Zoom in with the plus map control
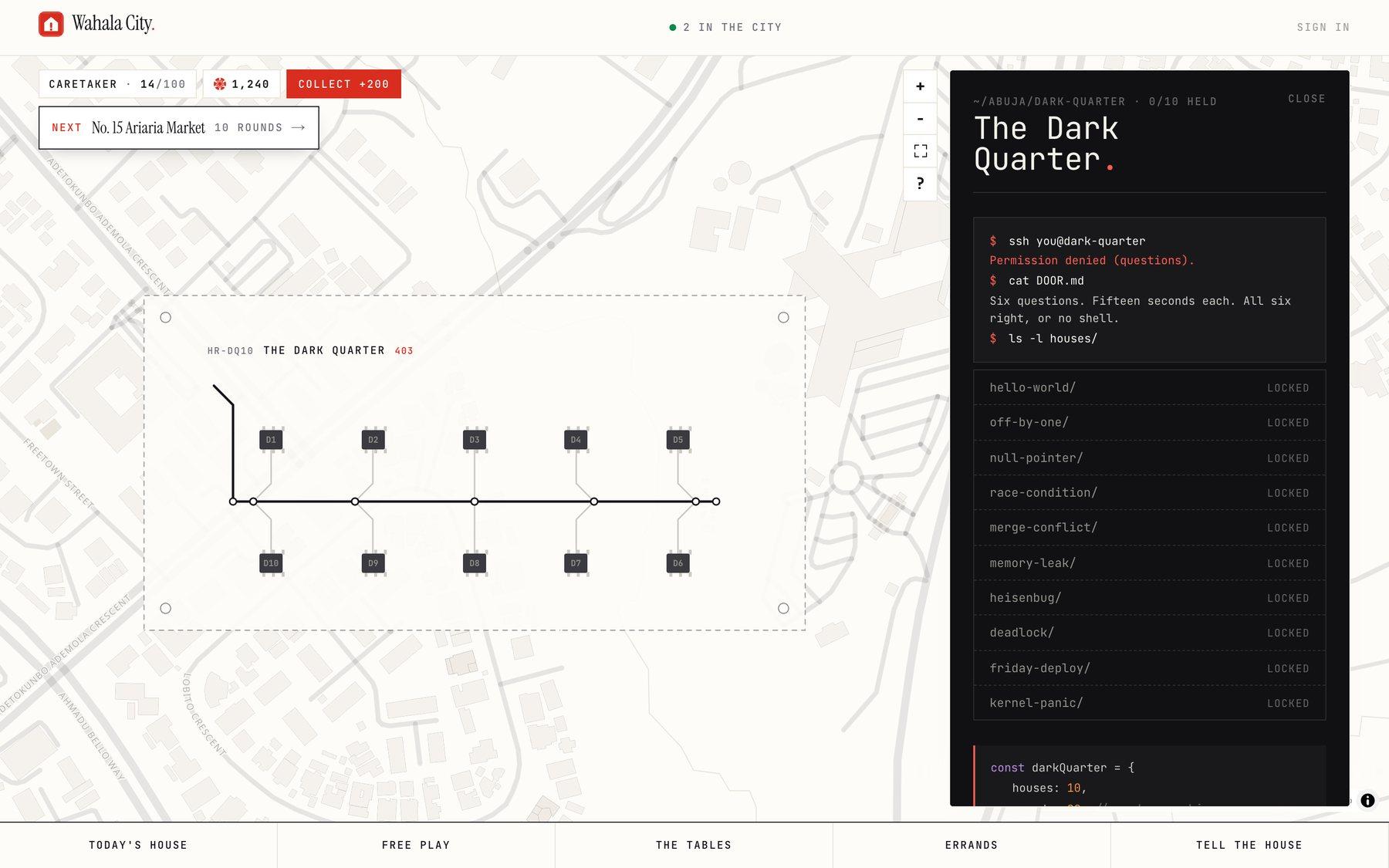Screen dimensions: 1389x868 pos(920,86)
